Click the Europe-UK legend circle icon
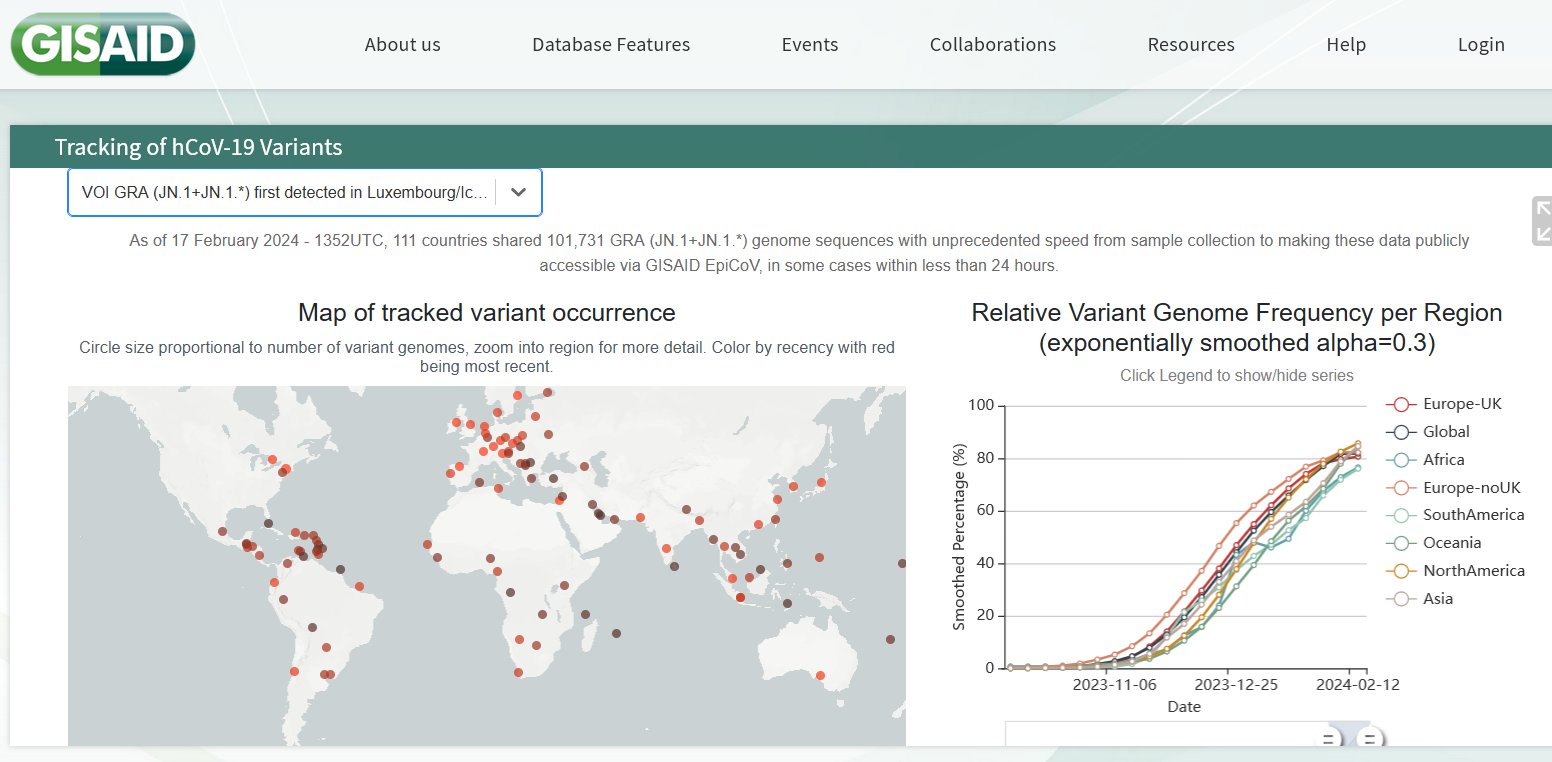 pos(1401,404)
